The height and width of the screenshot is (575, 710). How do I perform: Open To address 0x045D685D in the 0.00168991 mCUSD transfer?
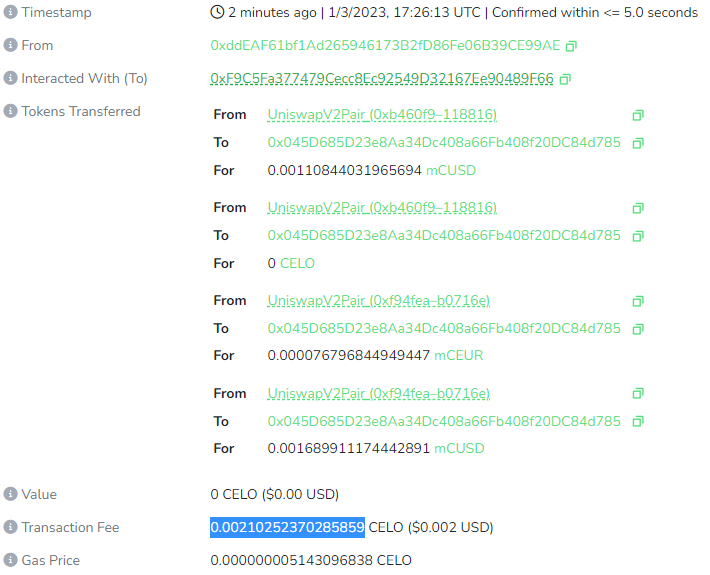[444, 421]
